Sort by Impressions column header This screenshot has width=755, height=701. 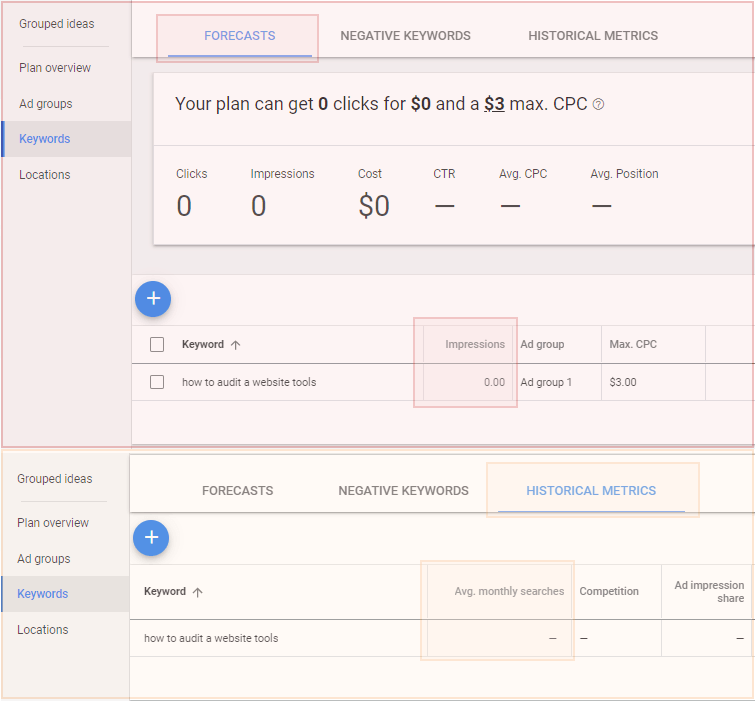click(x=475, y=344)
